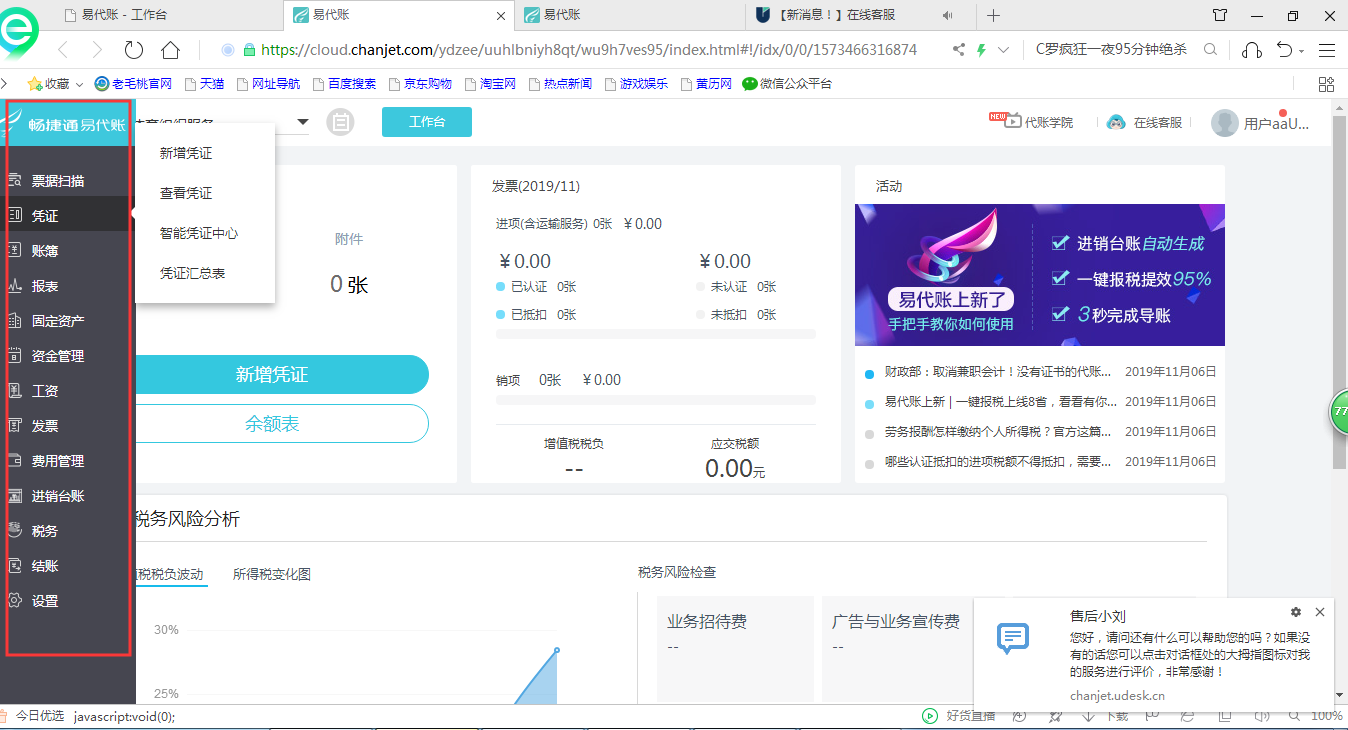
Task: Close the 售后小刘 chat popup
Action: point(1320,612)
